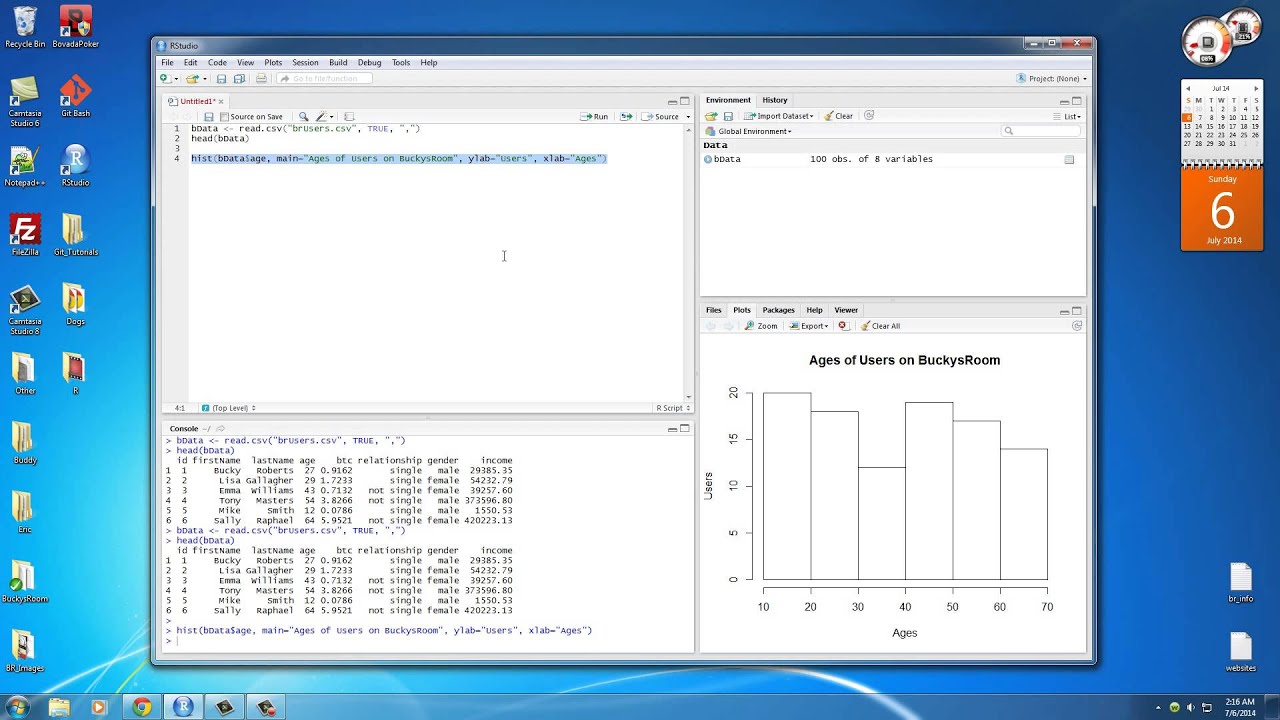
Task: Switch to the Packages tab
Action: pyautogui.click(x=778, y=310)
